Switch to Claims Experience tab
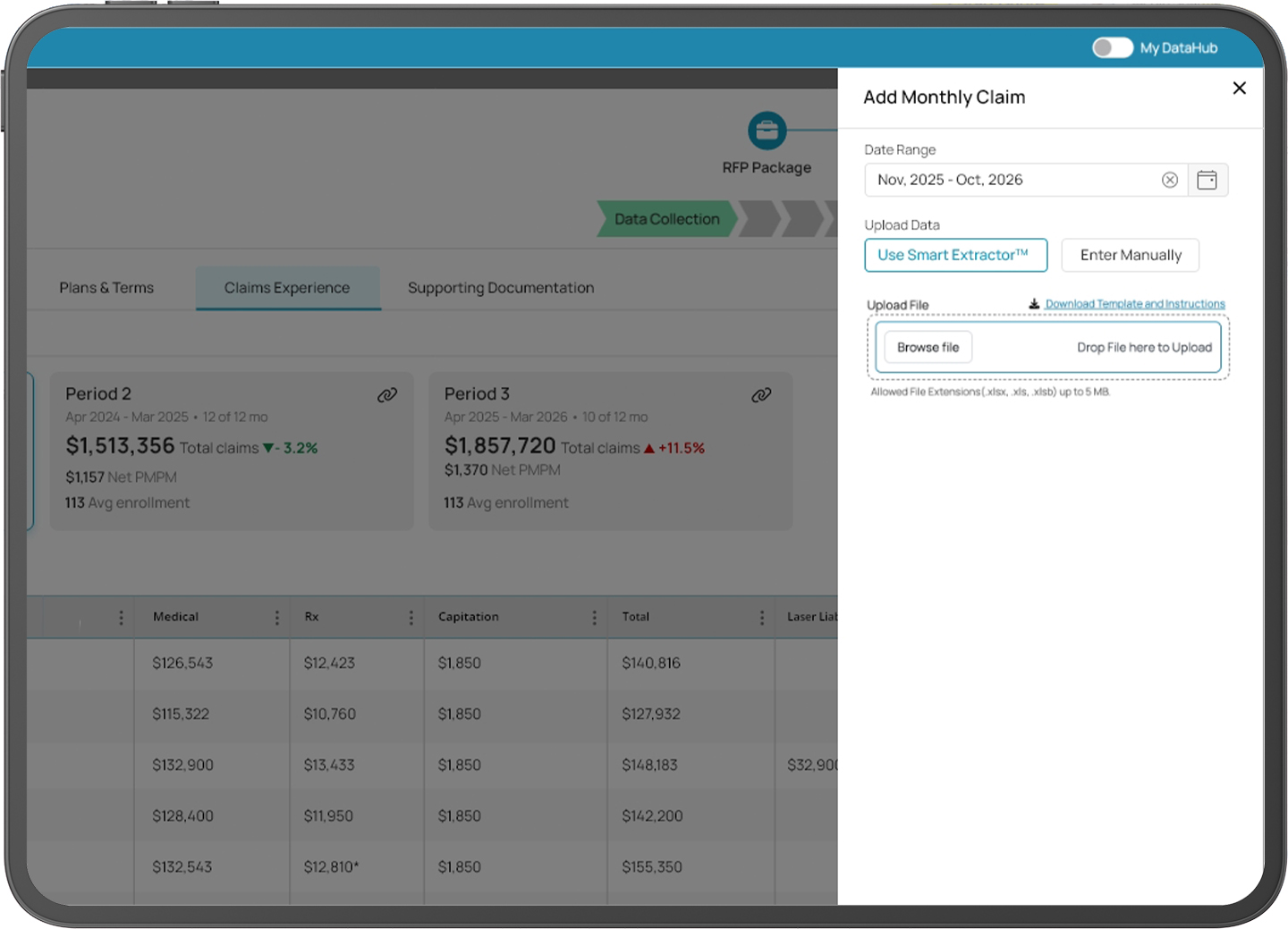Image resolution: width=1288 pixels, height=929 pixels. 287,288
